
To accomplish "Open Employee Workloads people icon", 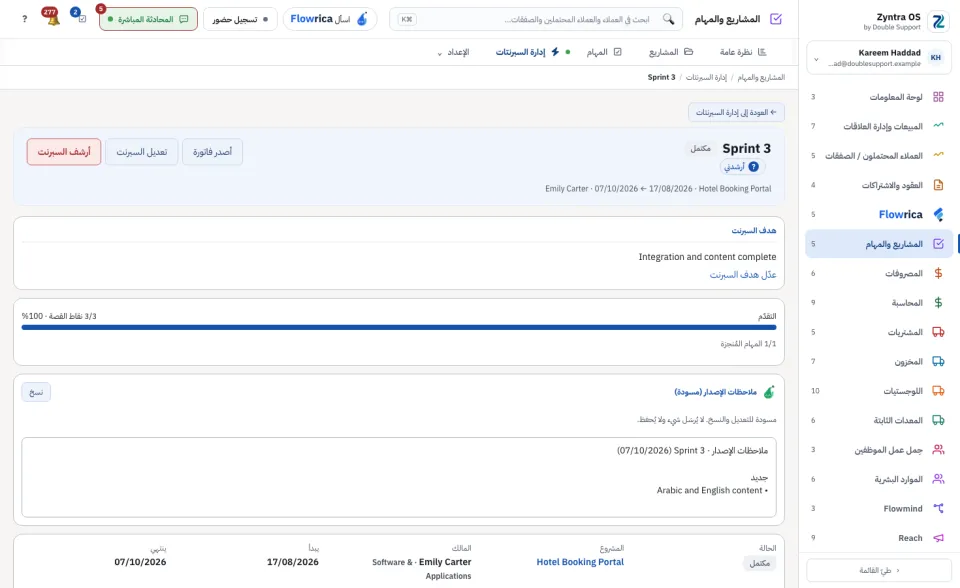I will tap(938, 450).
